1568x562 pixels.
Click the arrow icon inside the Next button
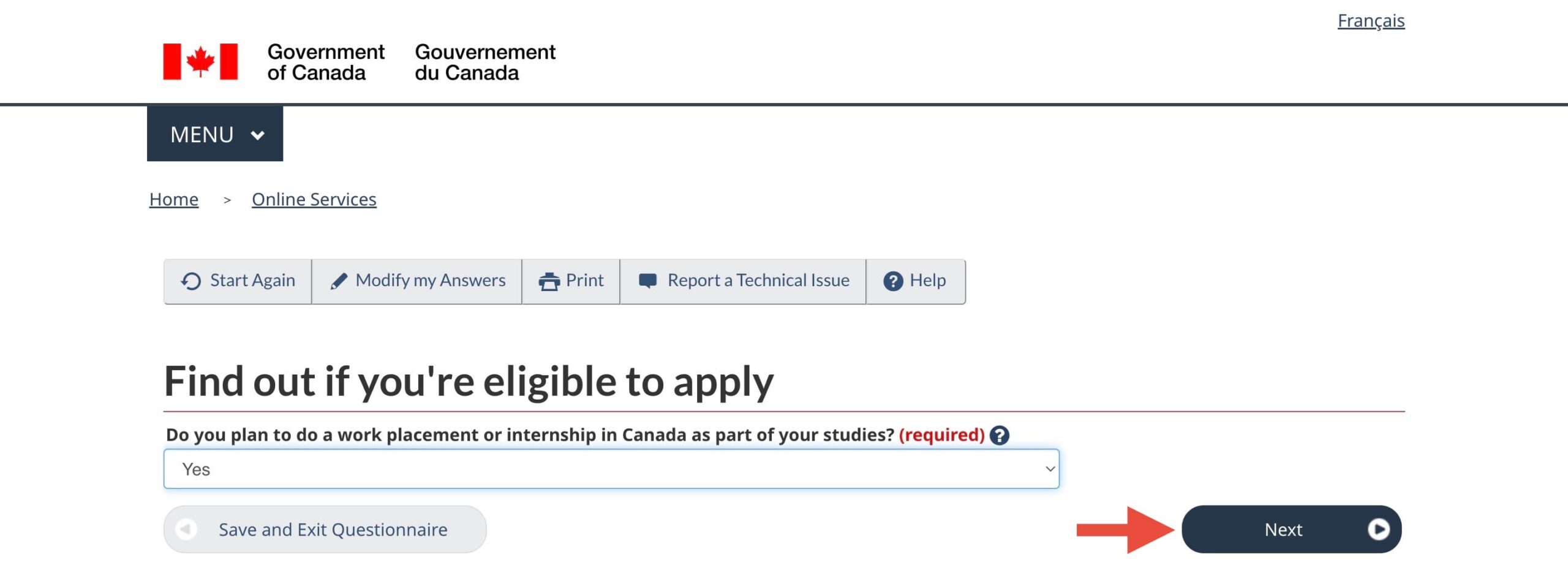(1378, 529)
